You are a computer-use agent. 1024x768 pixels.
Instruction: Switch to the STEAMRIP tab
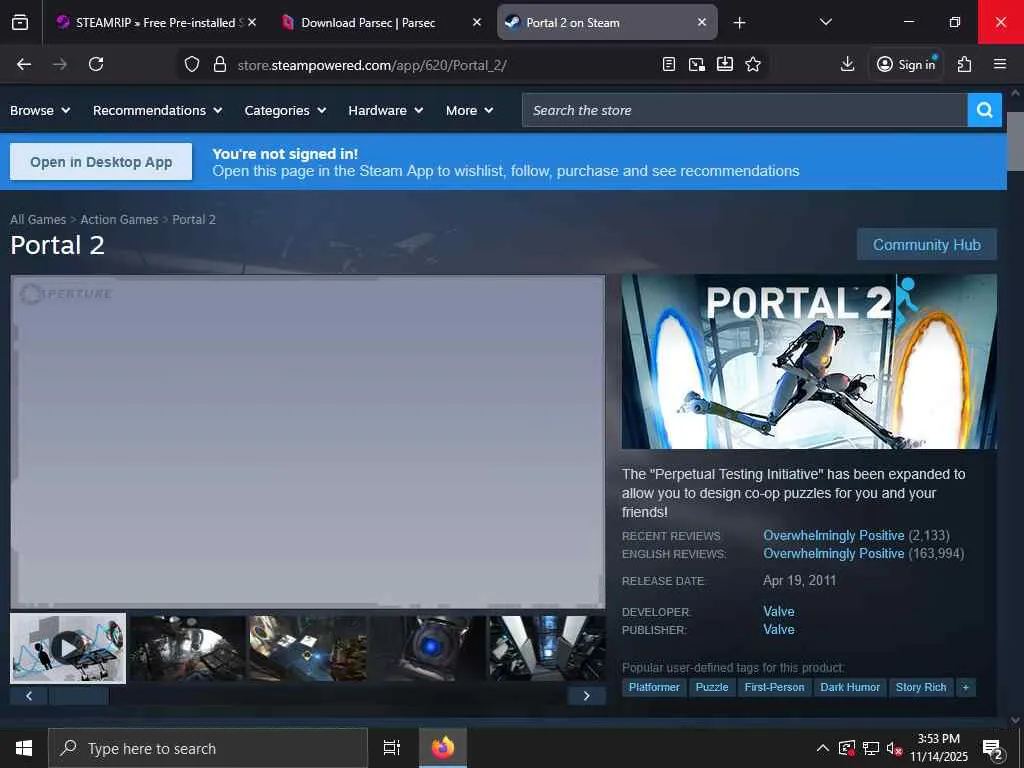[x=157, y=22]
